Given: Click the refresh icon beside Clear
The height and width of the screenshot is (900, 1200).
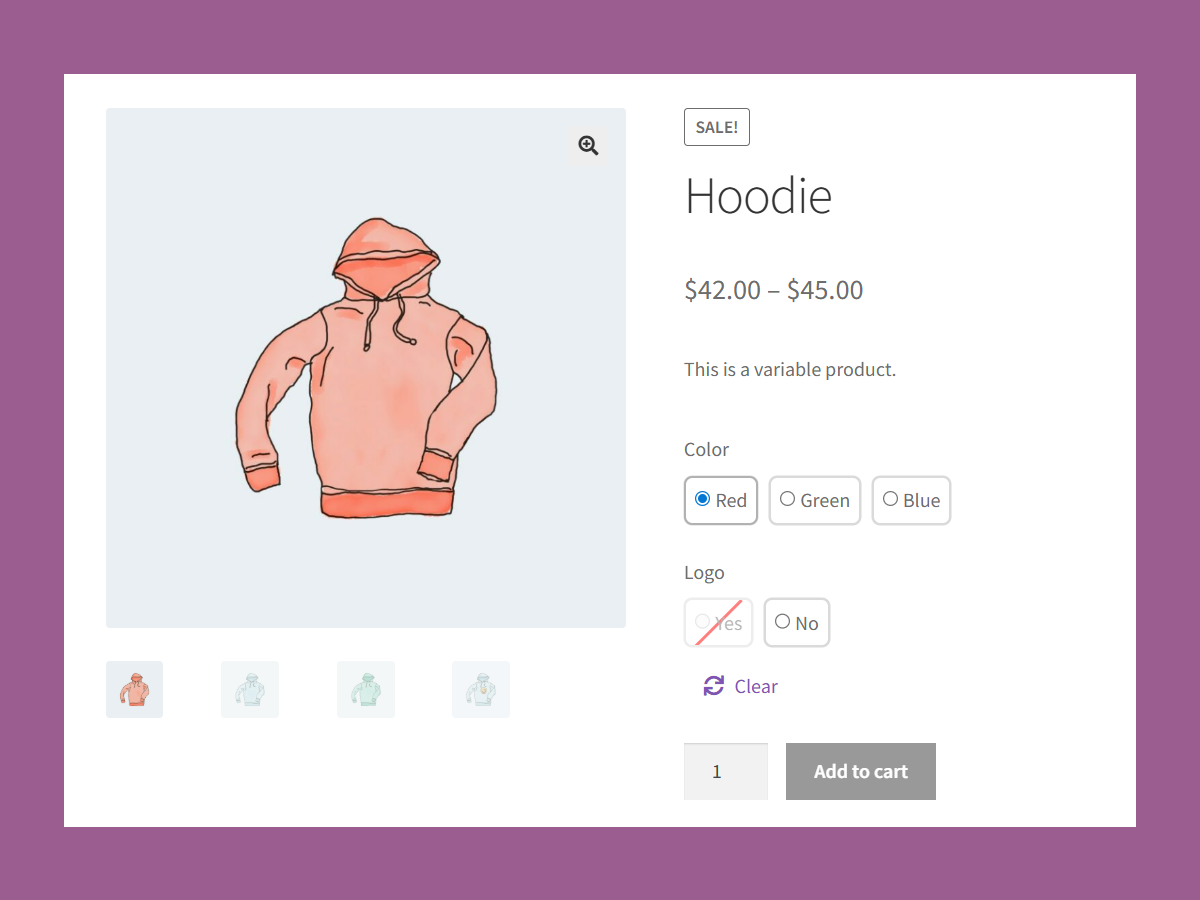Looking at the screenshot, I should [713, 686].
